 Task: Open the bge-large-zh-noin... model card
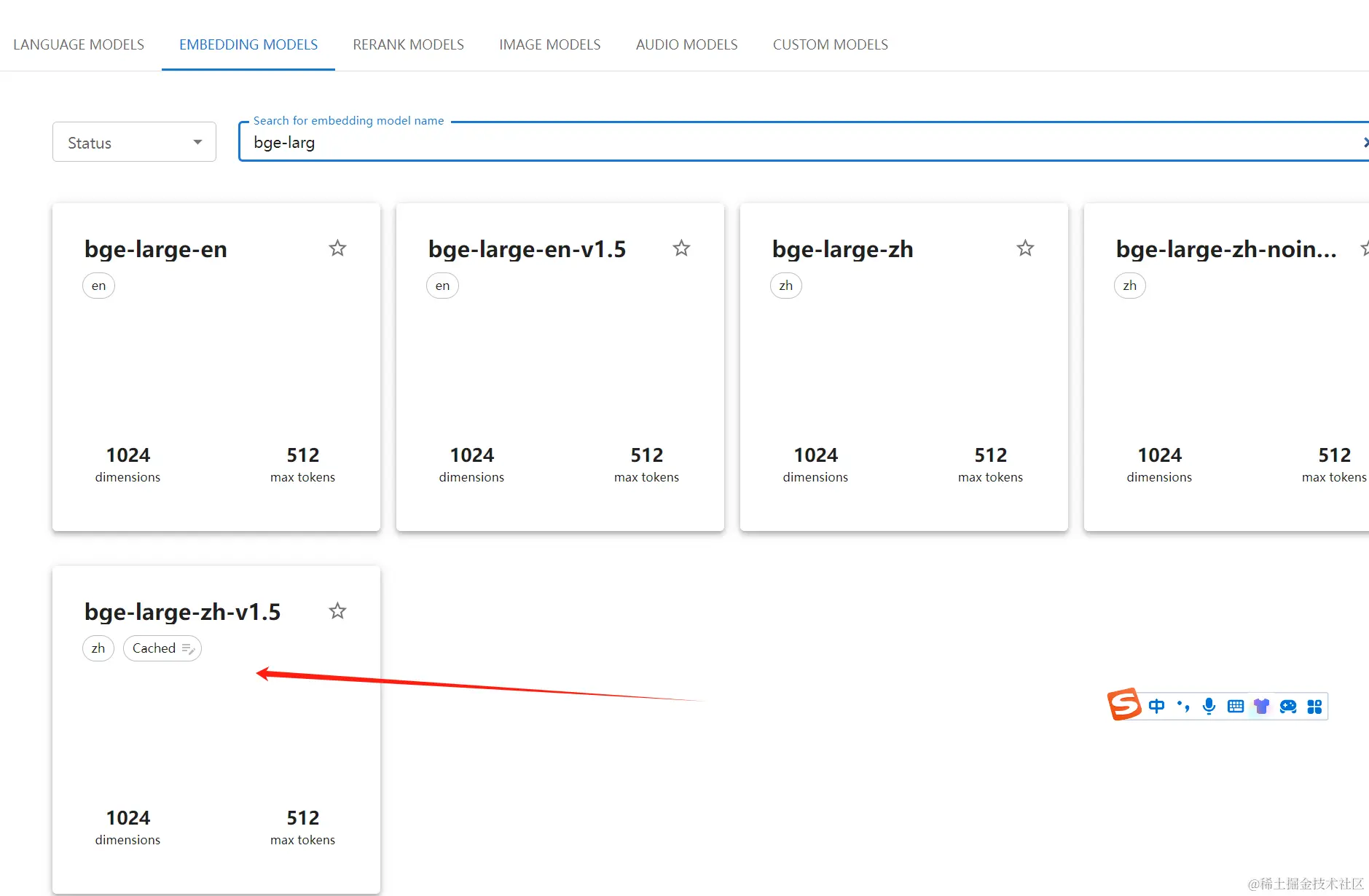click(x=1226, y=367)
